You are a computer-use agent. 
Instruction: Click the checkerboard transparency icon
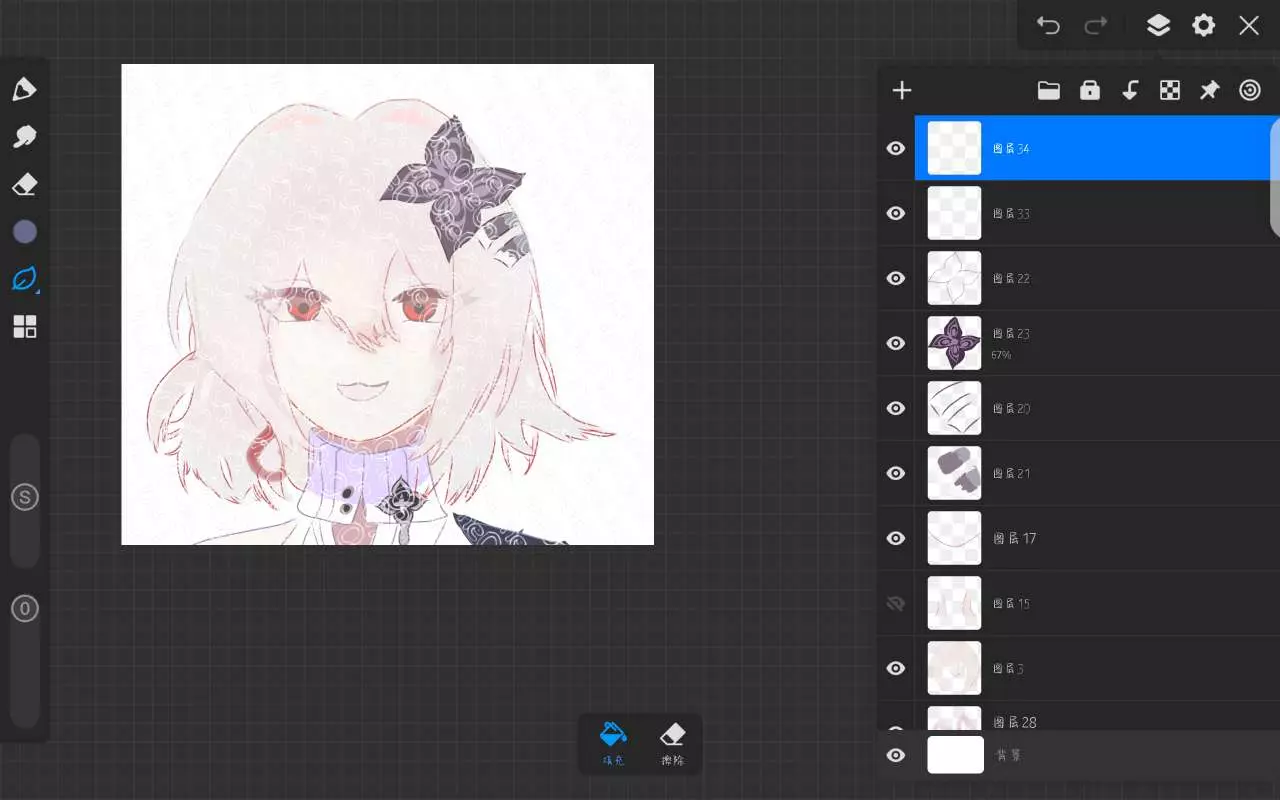click(1169, 91)
